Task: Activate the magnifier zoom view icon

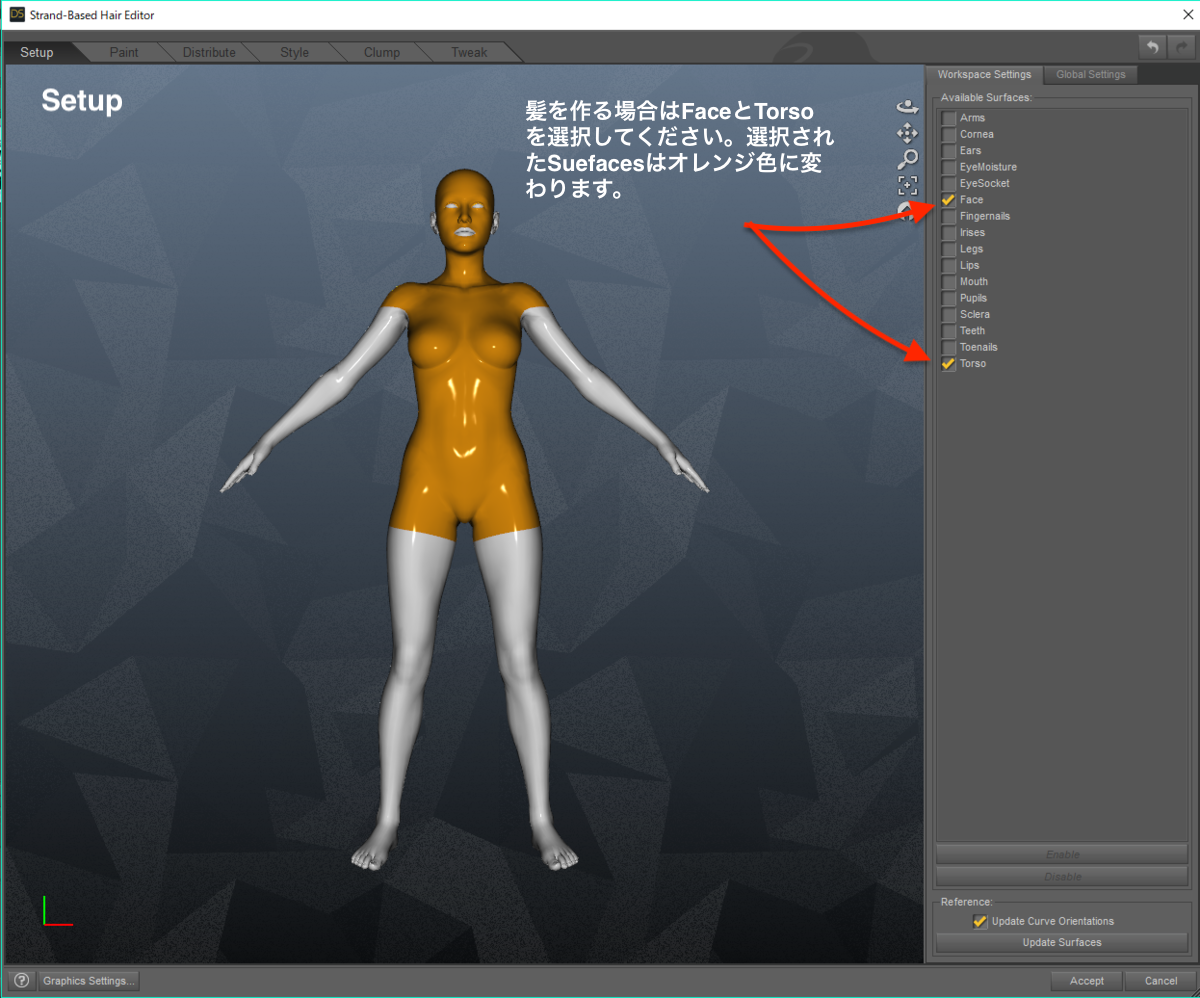Action: (908, 159)
